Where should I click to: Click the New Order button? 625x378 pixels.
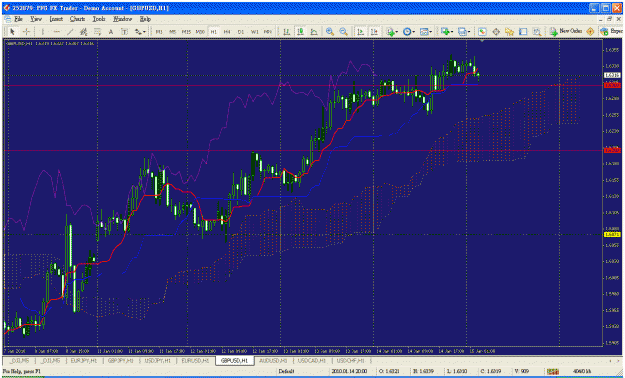point(566,31)
